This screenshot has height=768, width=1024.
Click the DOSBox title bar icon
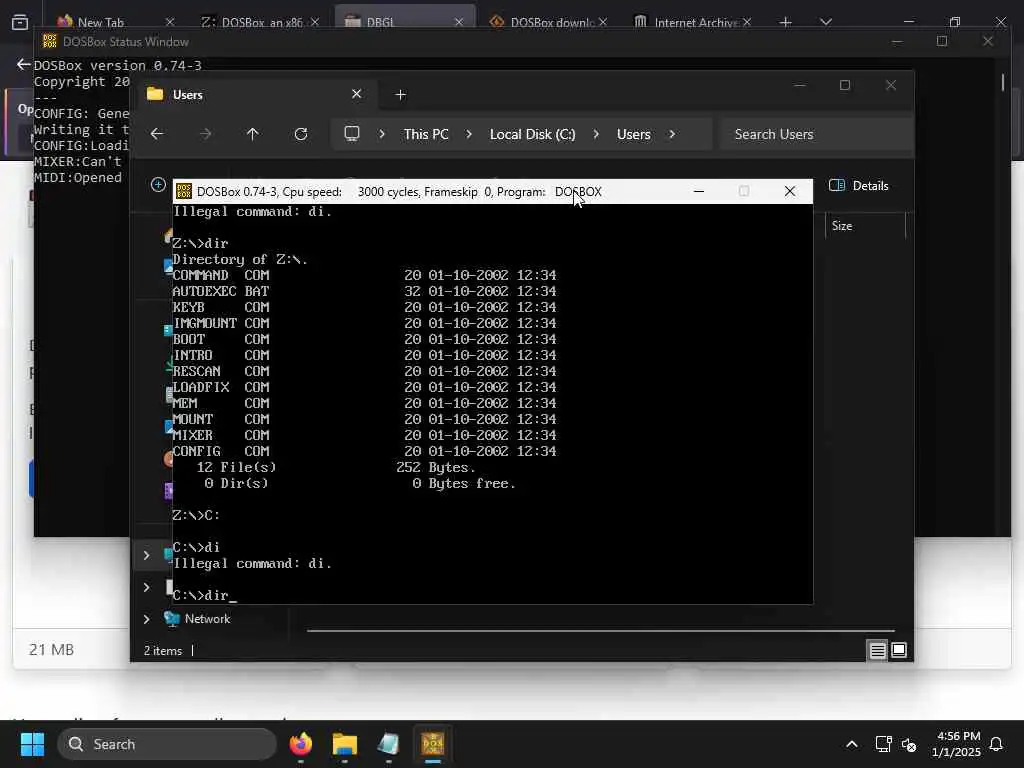[x=184, y=191]
